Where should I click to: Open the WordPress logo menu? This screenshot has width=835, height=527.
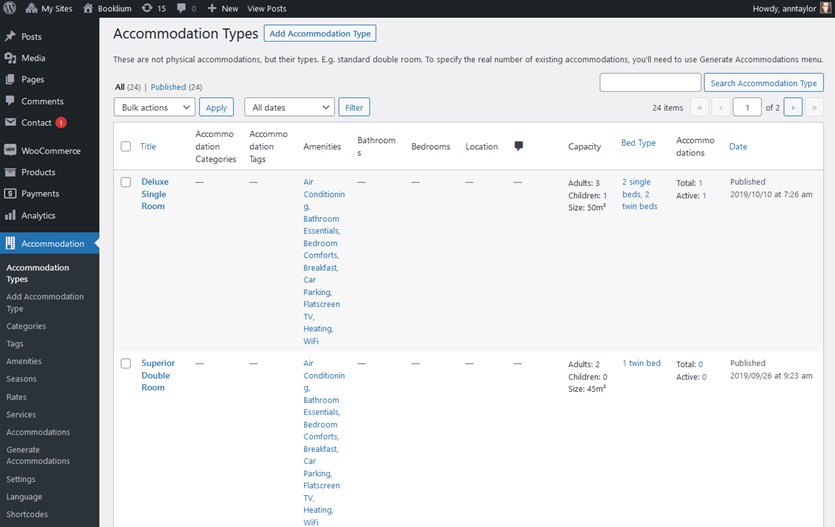click(x=10, y=8)
